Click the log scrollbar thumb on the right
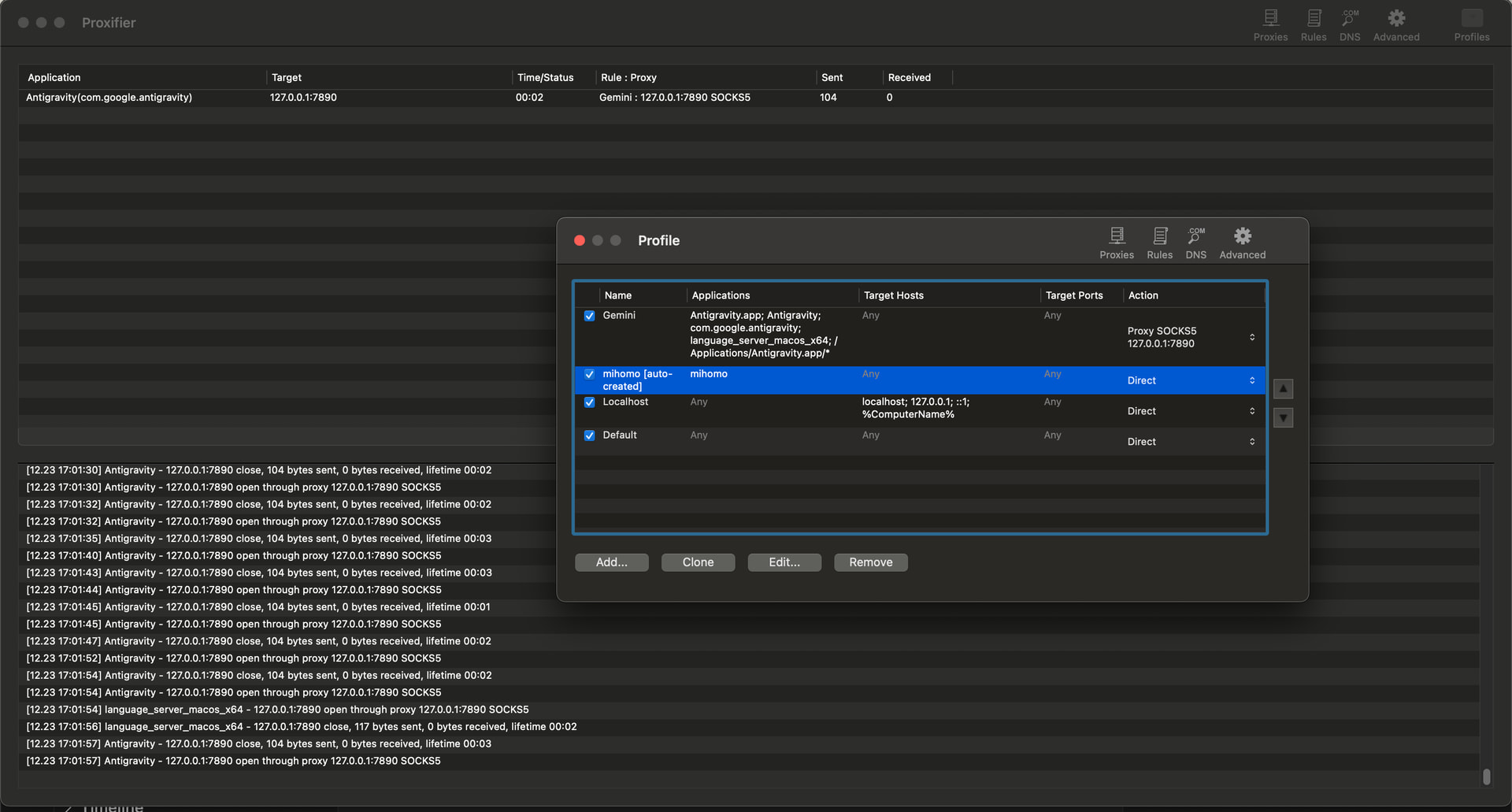The width and height of the screenshot is (1512, 812). click(1486, 777)
